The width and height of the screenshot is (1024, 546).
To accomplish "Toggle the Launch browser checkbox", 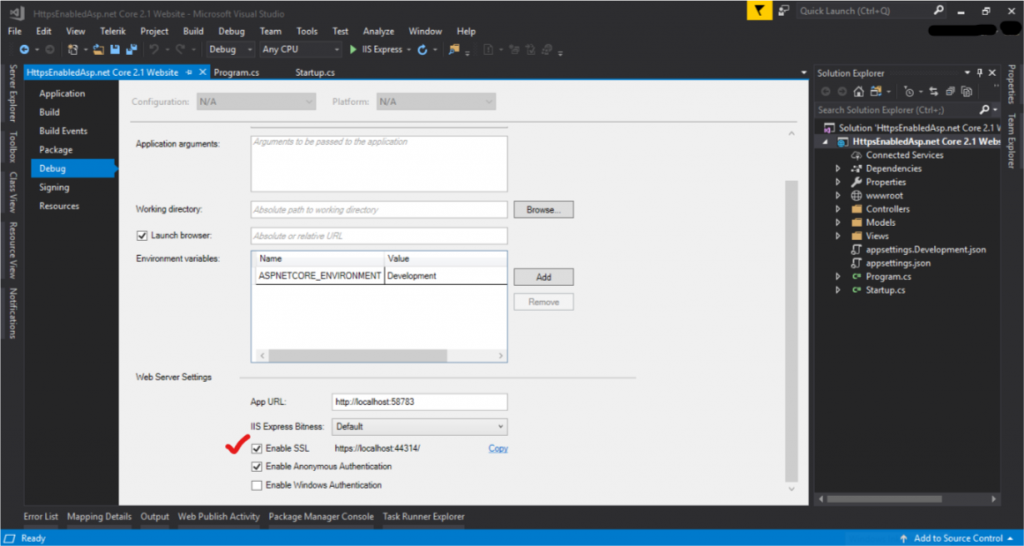I will tap(141, 235).
